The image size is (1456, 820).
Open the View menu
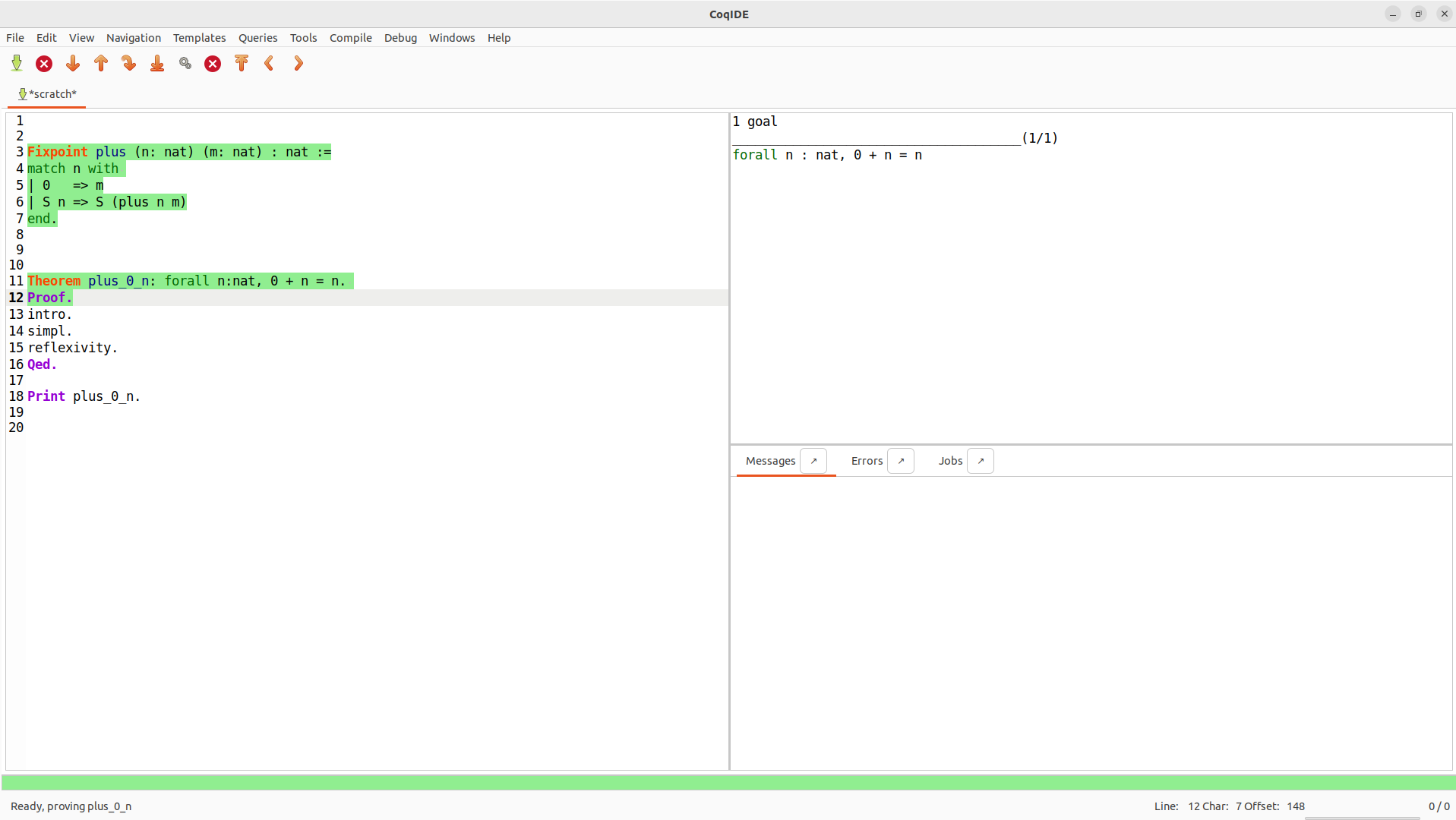(81, 38)
